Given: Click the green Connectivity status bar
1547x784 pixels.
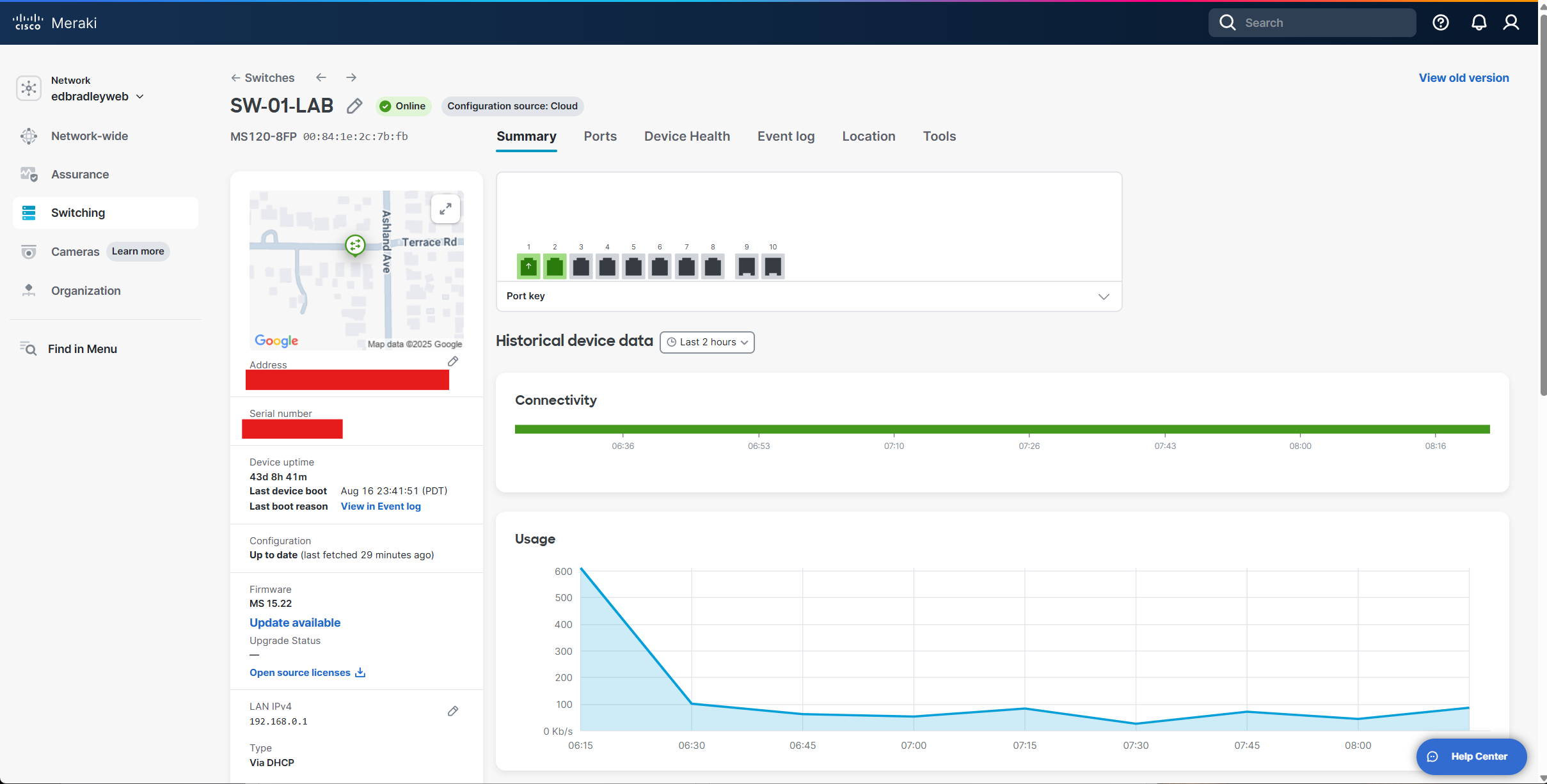Looking at the screenshot, I should click(x=1002, y=429).
